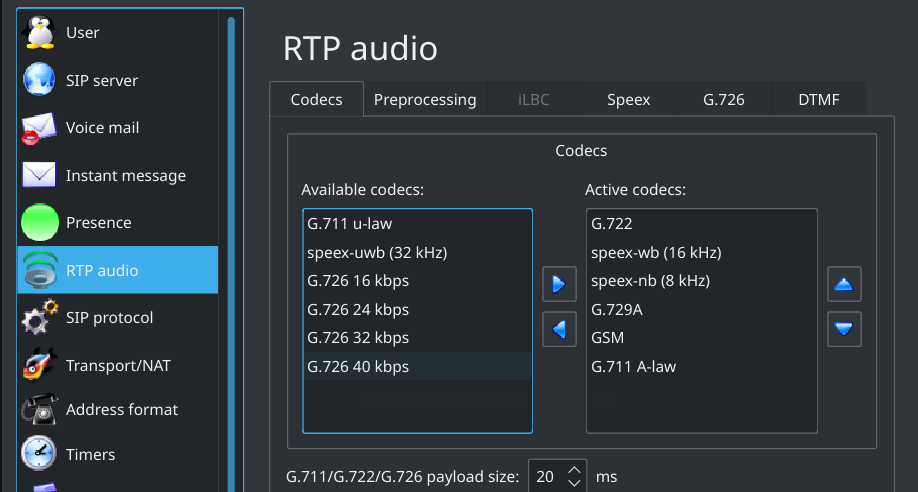Open the User settings penguin icon

pos(40,32)
